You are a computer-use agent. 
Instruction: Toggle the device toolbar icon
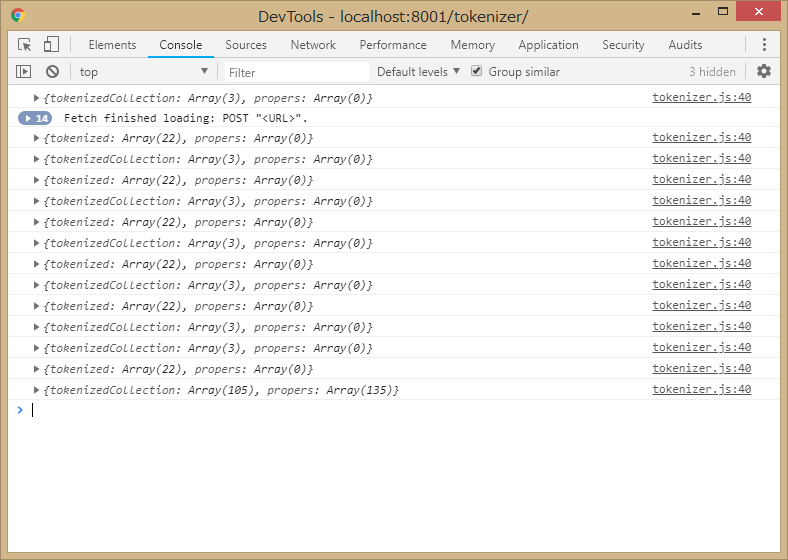pyautogui.click(x=51, y=45)
